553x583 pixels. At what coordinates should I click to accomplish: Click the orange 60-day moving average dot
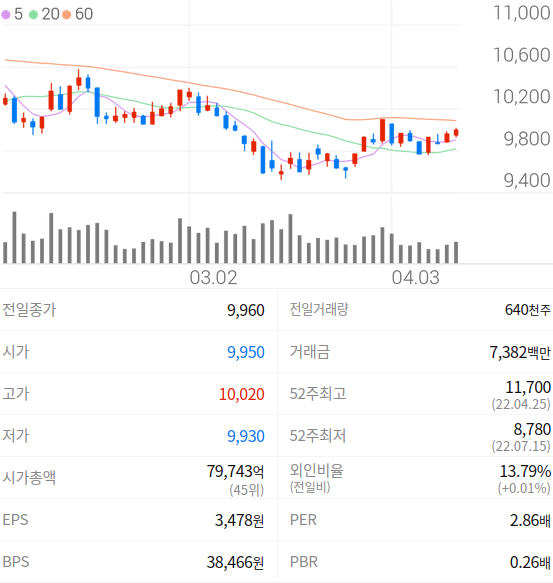(x=67, y=15)
